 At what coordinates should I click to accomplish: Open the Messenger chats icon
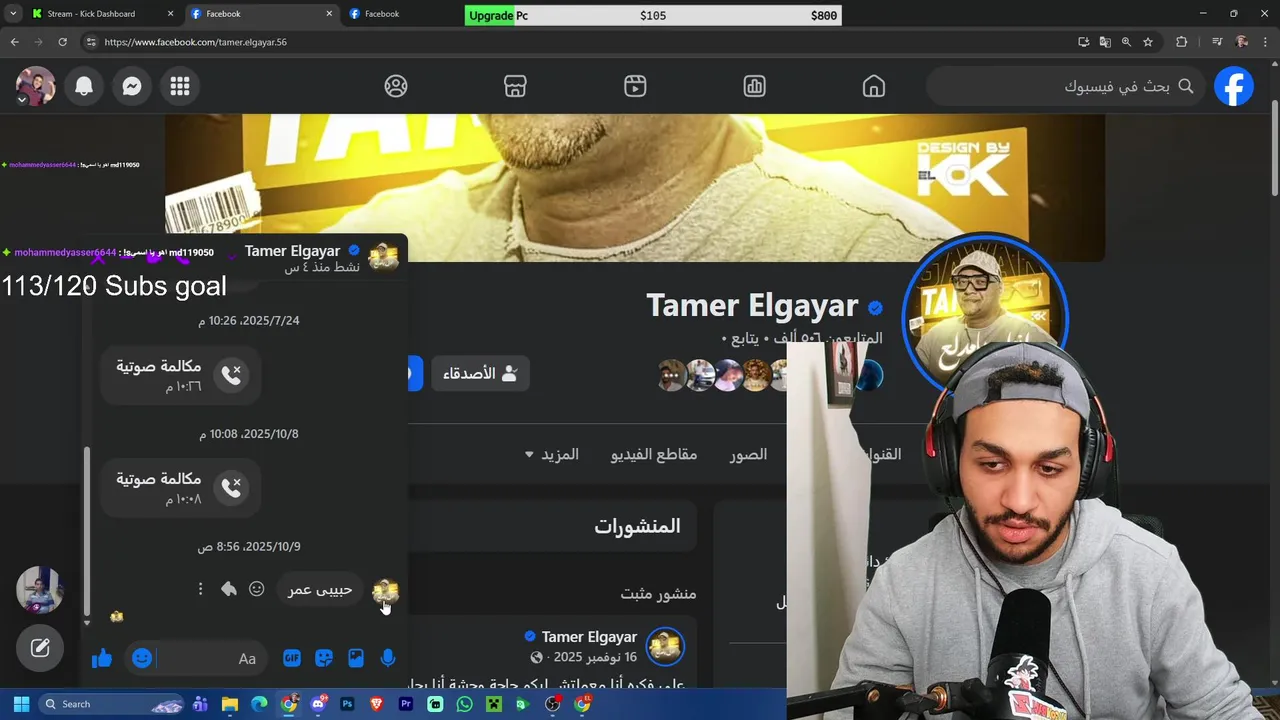132,86
